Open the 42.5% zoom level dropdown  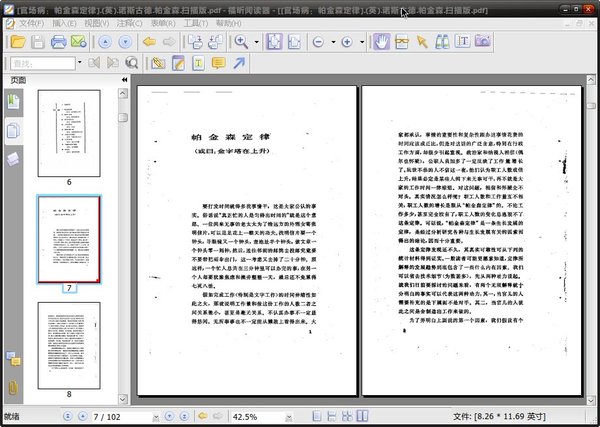289,417
